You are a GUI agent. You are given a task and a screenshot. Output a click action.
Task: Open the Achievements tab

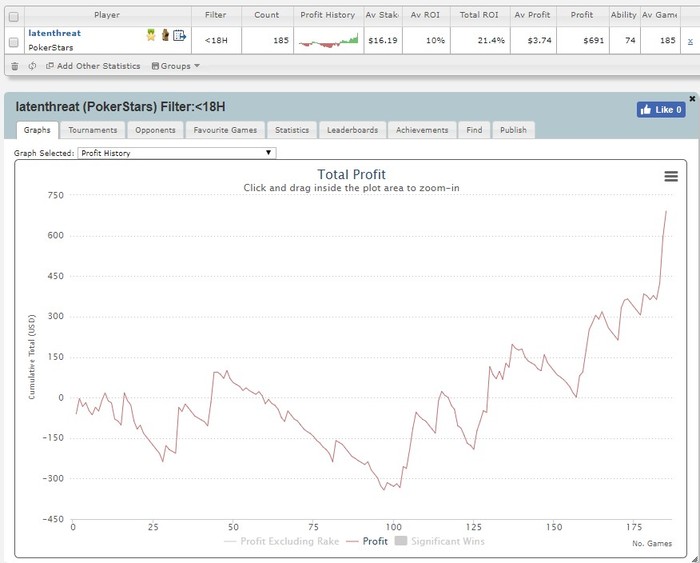point(422,130)
